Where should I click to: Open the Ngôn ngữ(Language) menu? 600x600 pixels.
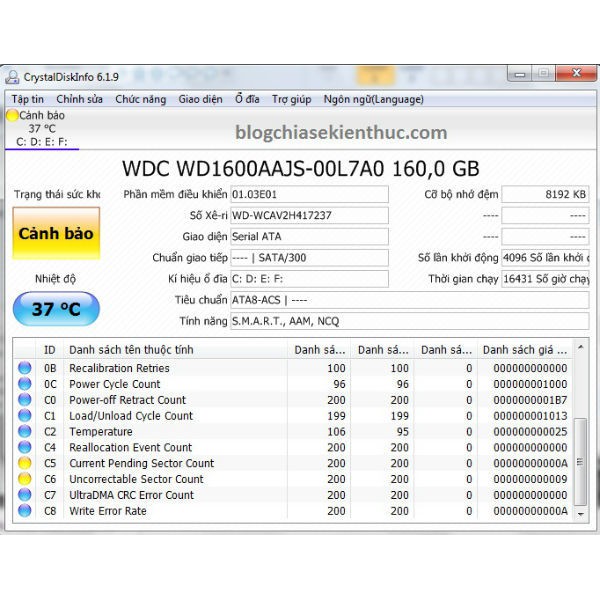[373, 99]
